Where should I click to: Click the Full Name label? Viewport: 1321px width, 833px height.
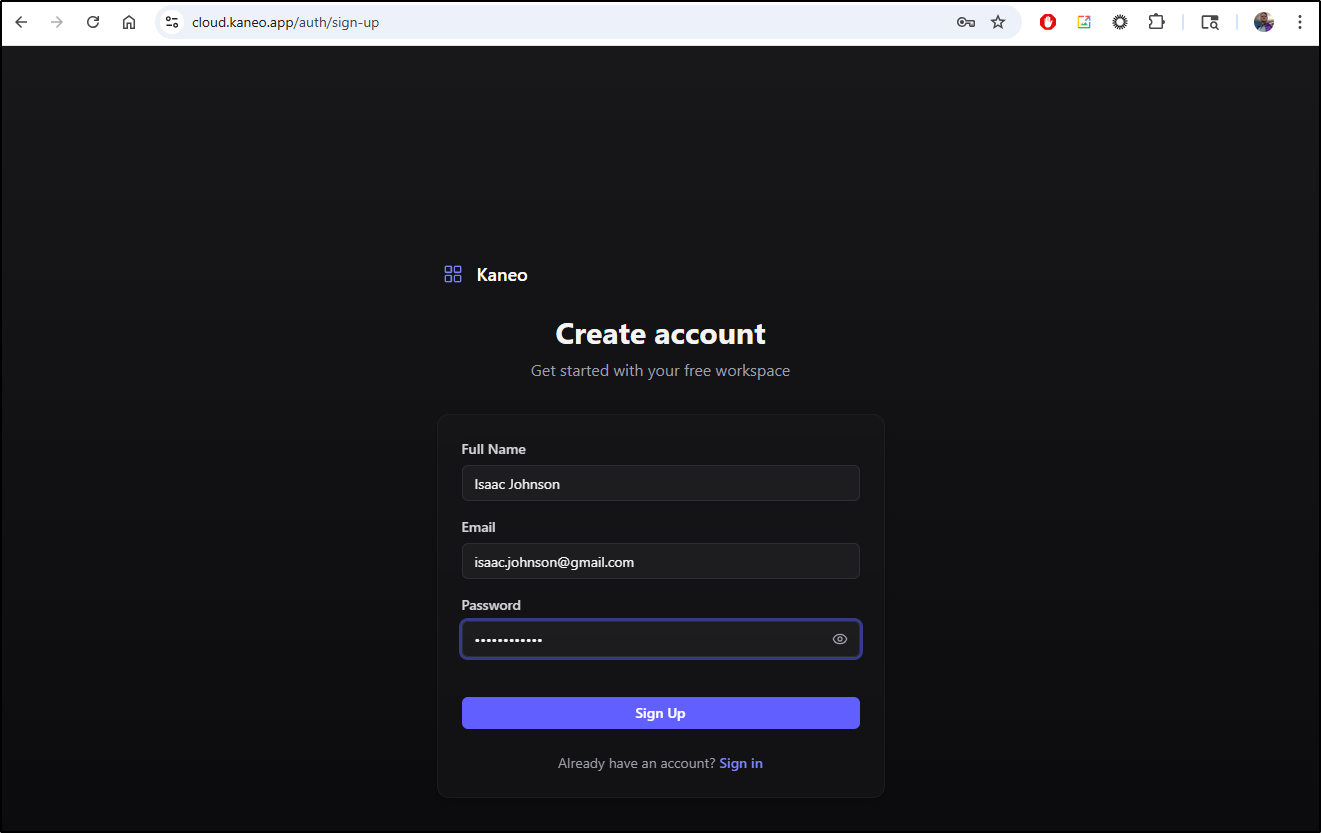493,449
